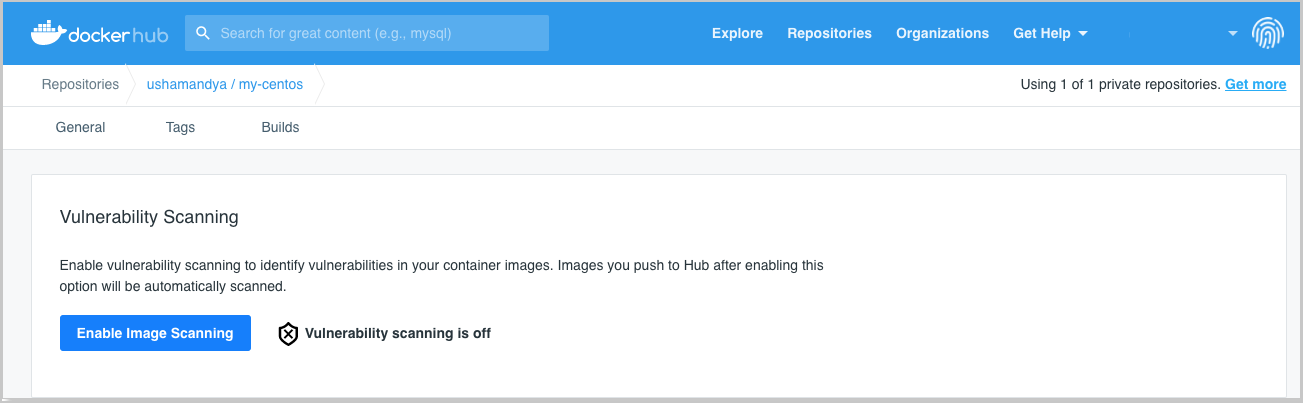Click Explore in the top navigation
1303x403 pixels.
tap(737, 33)
